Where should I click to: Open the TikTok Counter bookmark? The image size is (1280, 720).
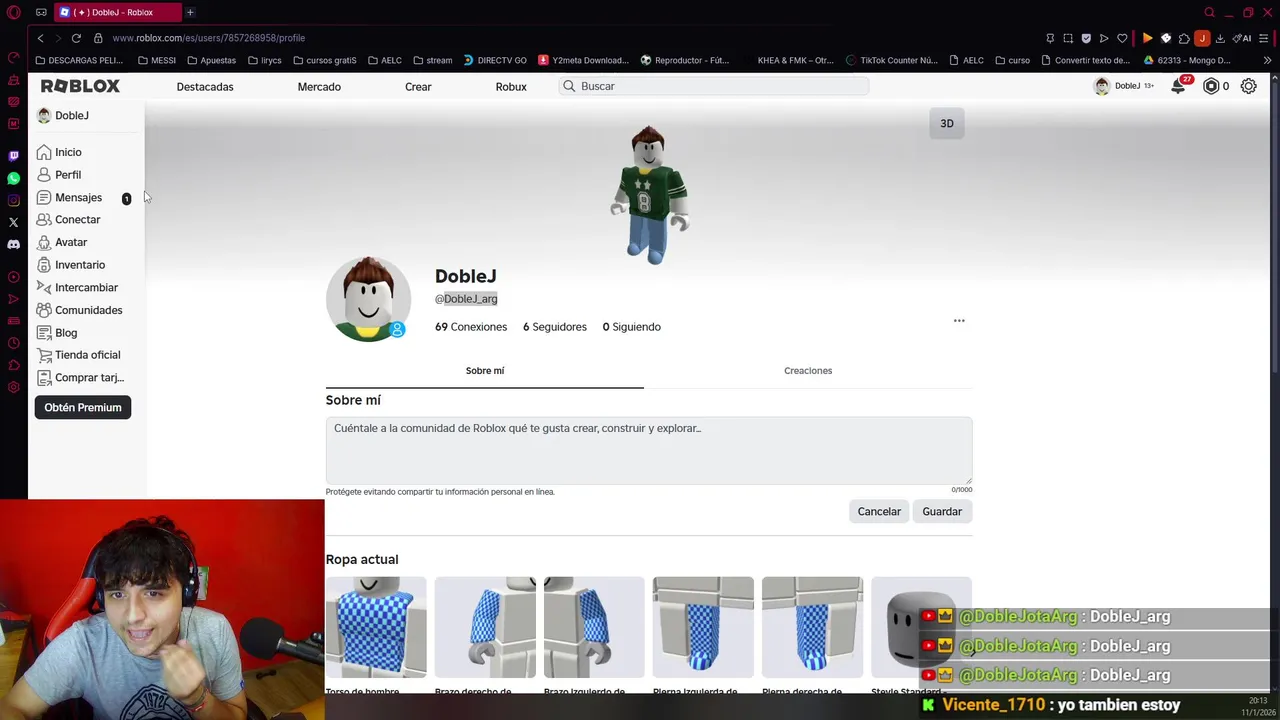click(x=892, y=60)
